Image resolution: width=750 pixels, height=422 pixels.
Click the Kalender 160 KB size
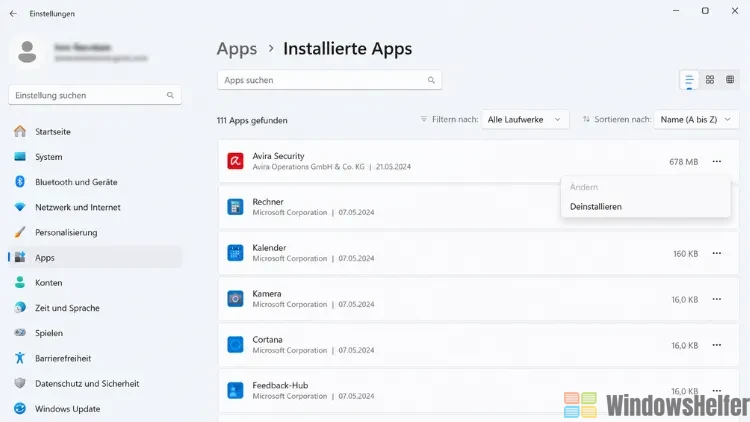tap(685, 254)
